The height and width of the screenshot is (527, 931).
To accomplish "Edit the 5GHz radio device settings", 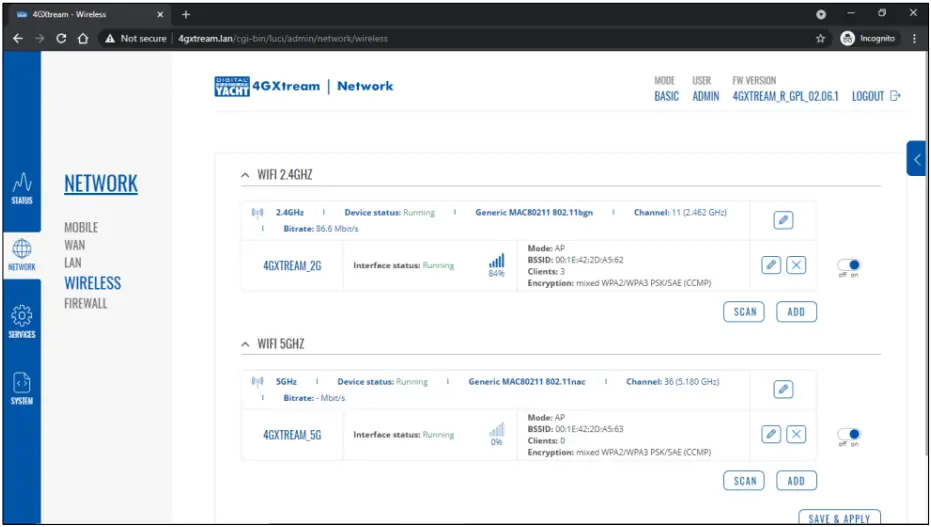I will (x=784, y=389).
